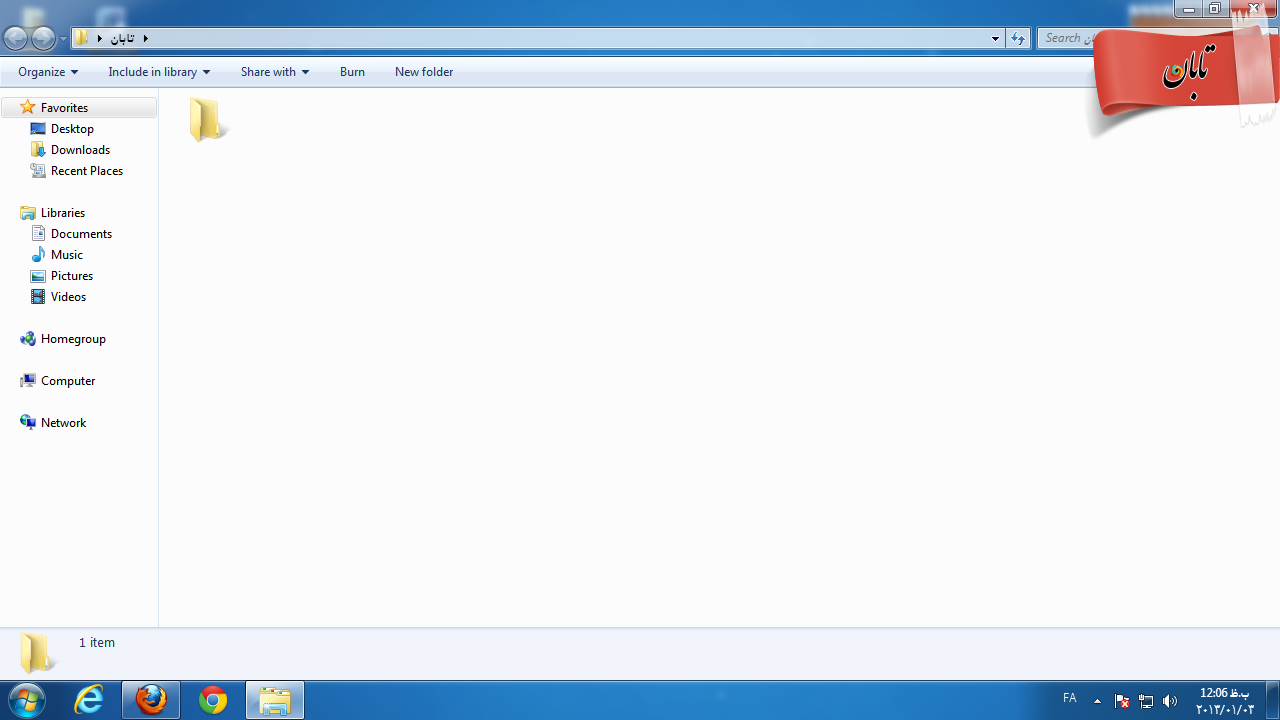The width and height of the screenshot is (1280, 720).
Task: Click the volume speaker tray icon
Action: tap(1170, 701)
